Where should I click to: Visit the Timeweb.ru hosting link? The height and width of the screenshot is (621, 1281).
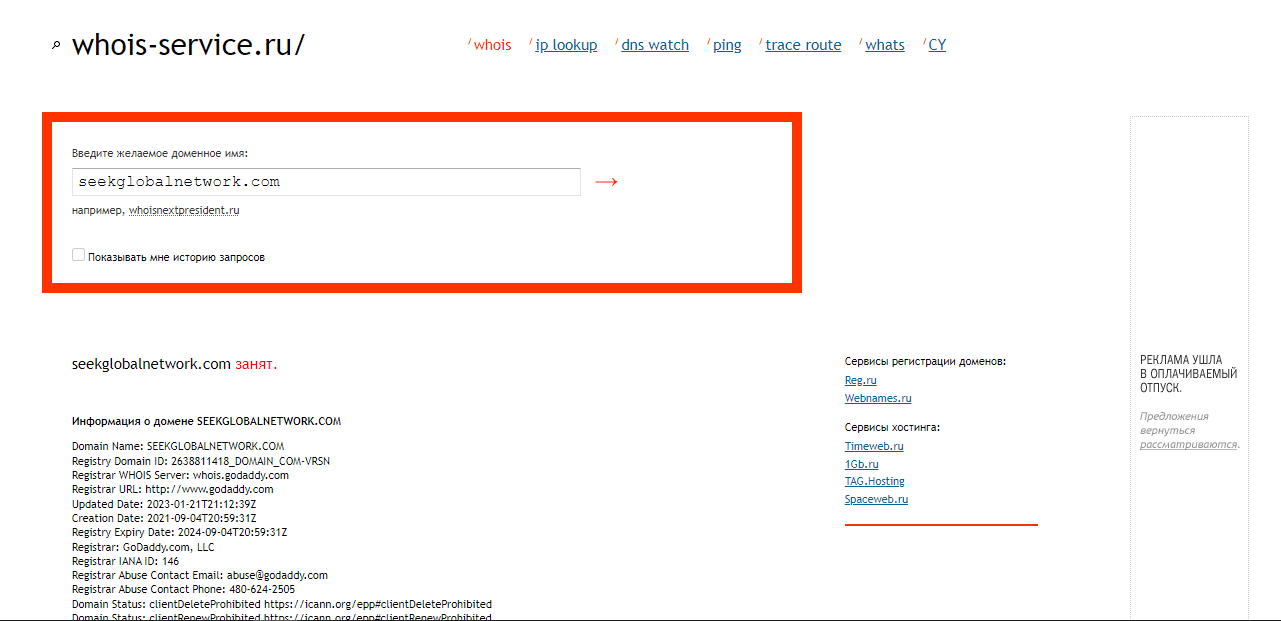click(x=874, y=446)
